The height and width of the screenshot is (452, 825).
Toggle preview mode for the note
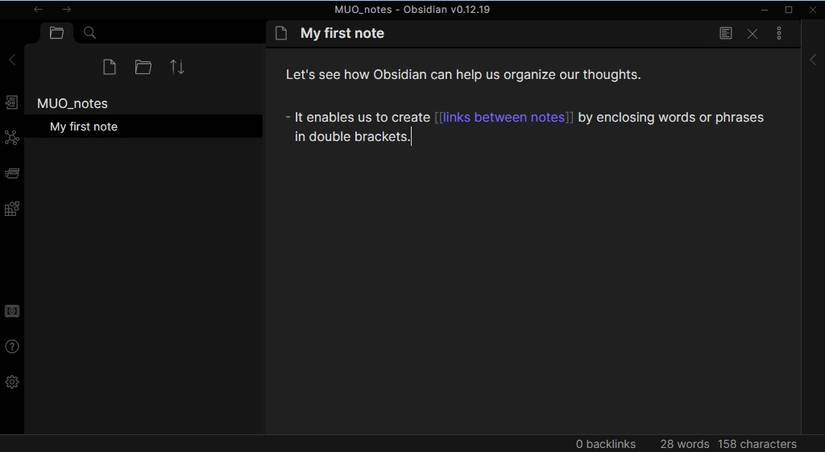726,33
